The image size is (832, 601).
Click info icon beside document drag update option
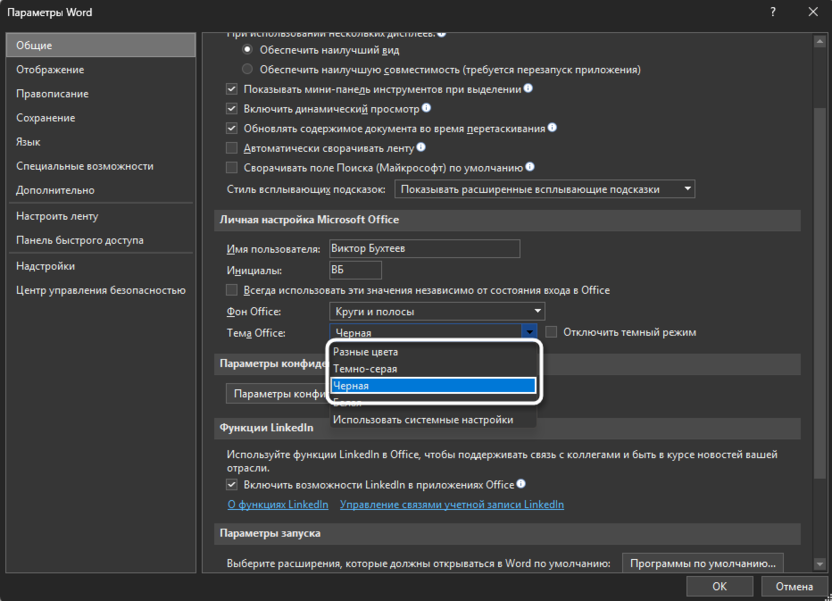[x=551, y=128]
